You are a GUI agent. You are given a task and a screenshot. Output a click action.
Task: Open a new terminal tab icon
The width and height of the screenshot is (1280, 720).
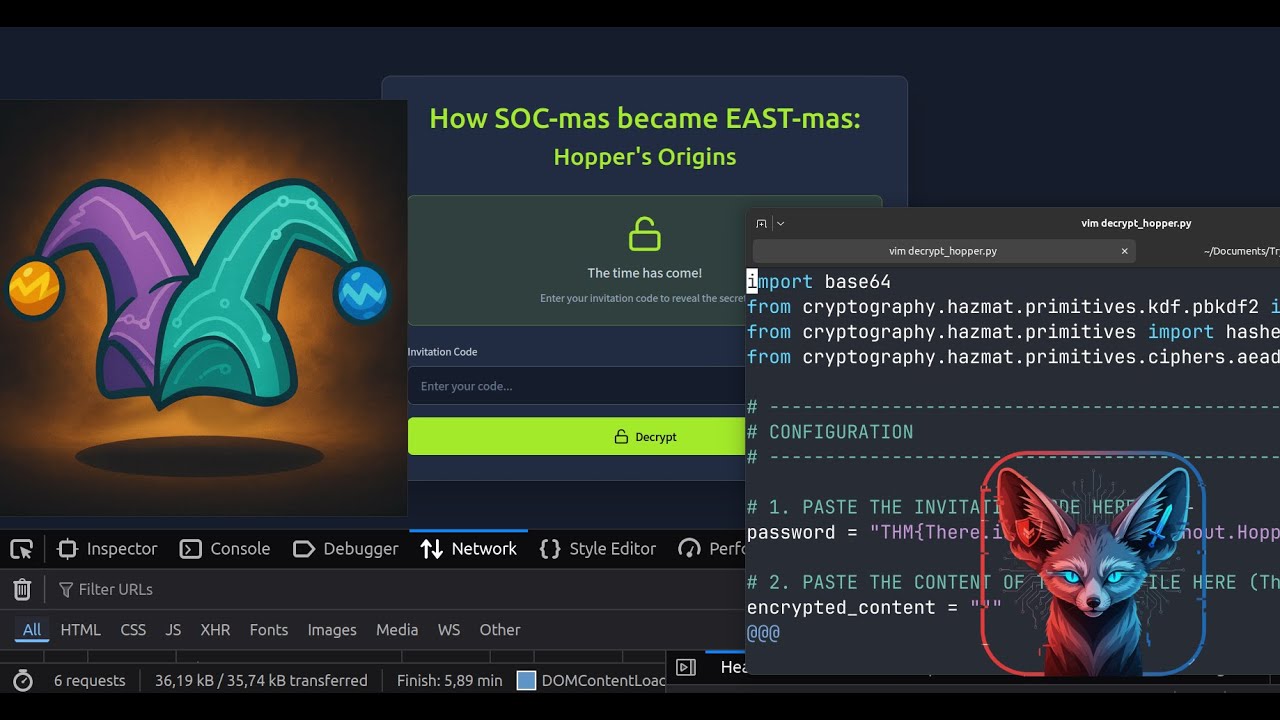click(x=761, y=224)
